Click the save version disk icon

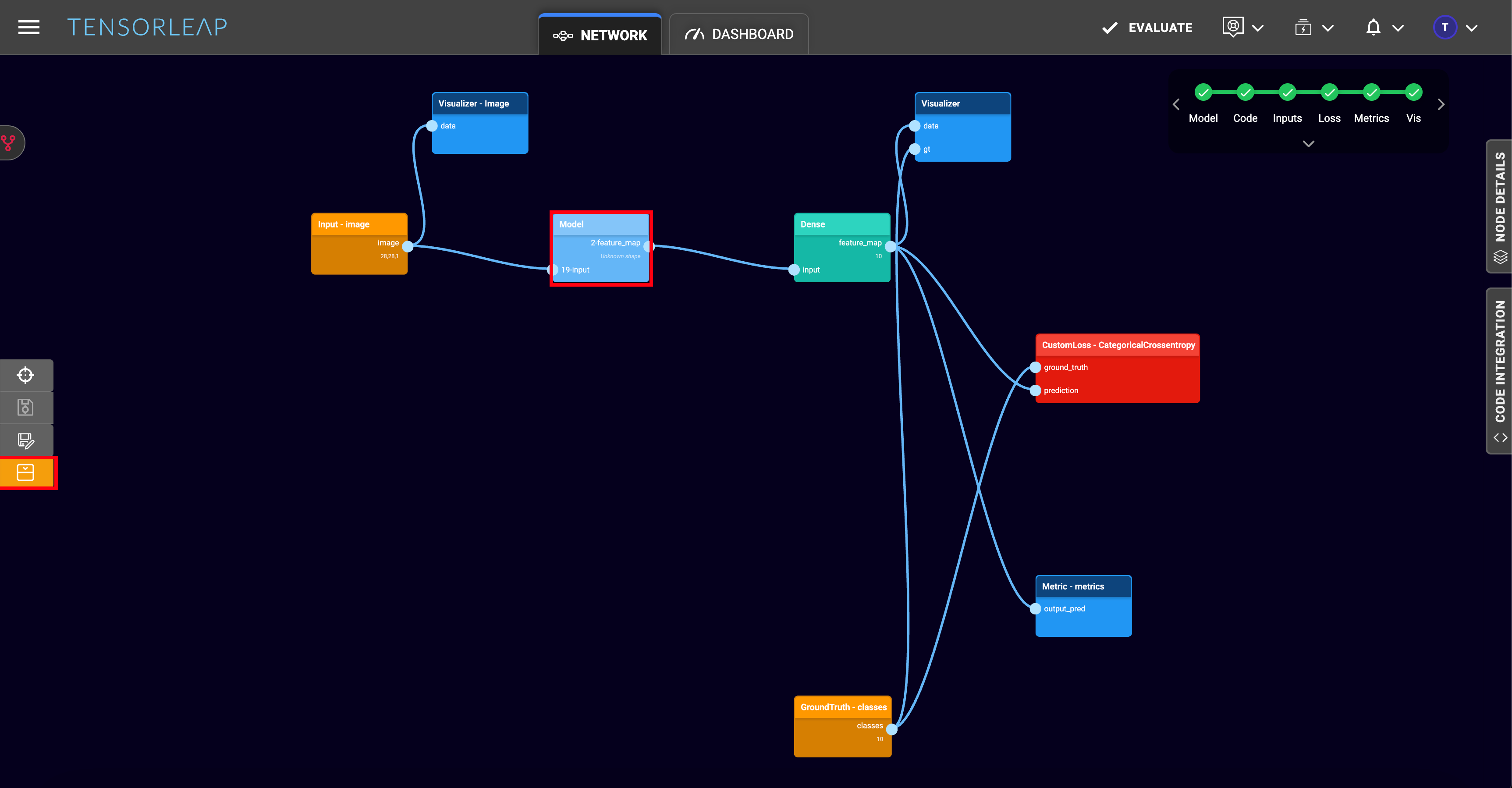[x=26, y=407]
